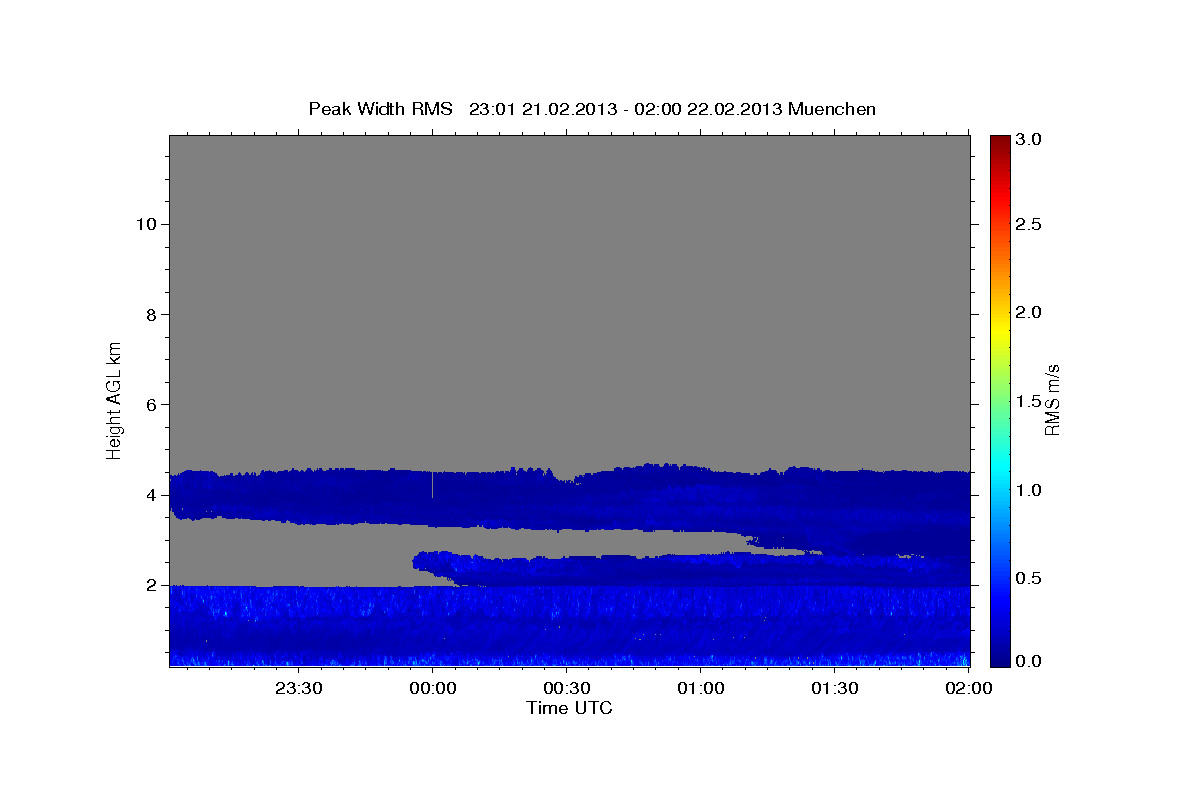
Task: Click the '02:00' time tick label
Action: (x=969, y=688)
